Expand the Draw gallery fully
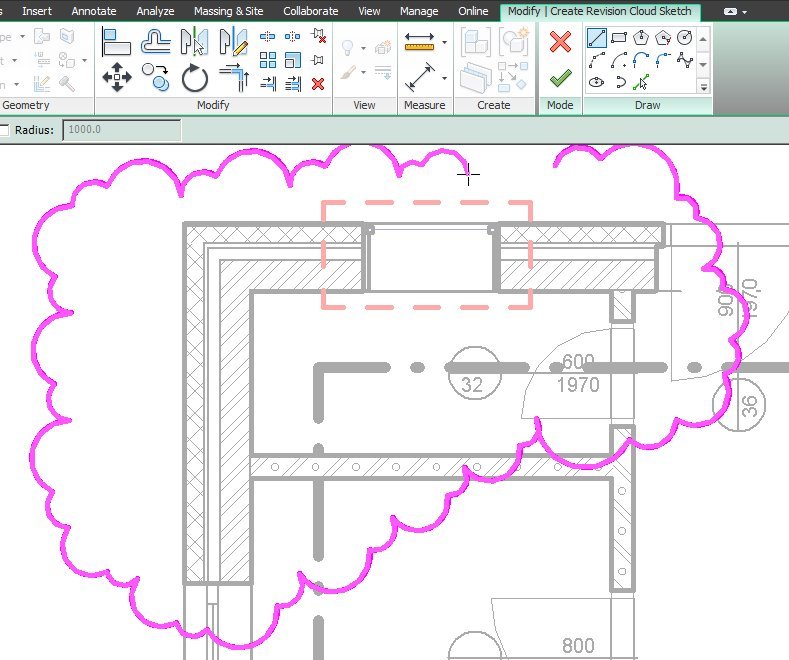Viewport: 789px width, 660px height. (x=703, y=87)
